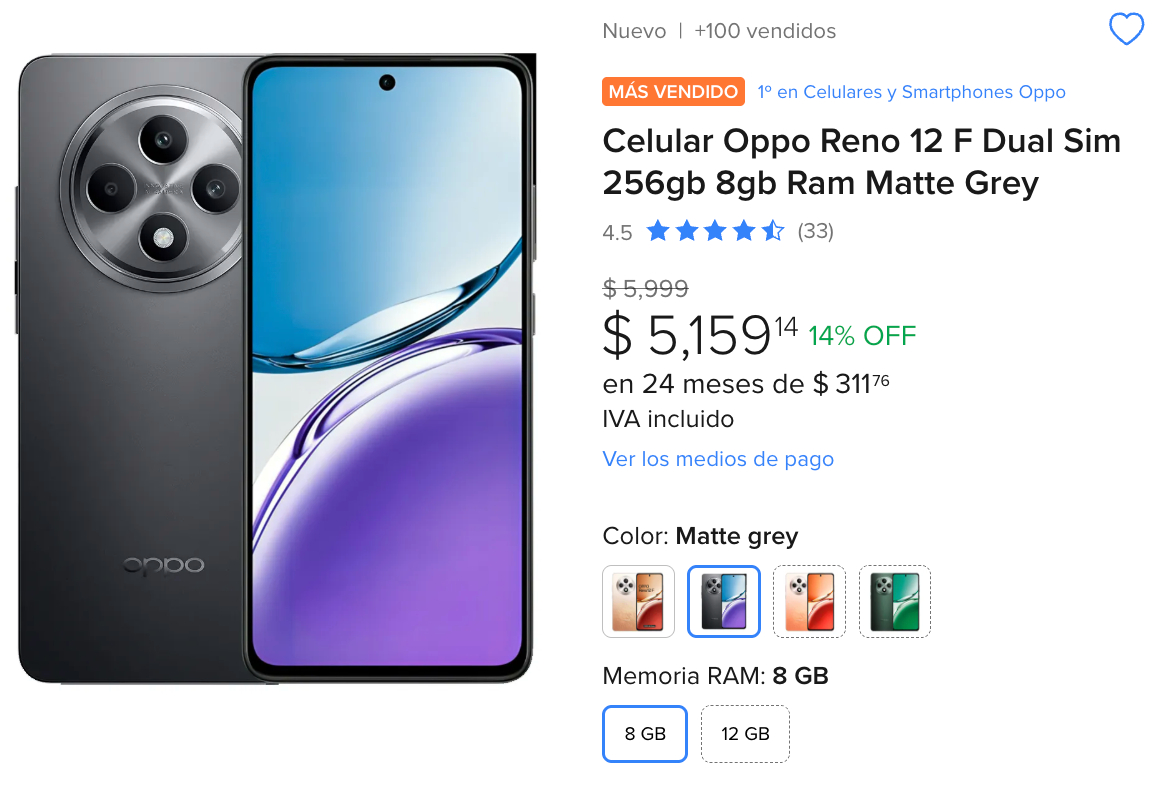Pick the third orange color variant

coord(809,601)
